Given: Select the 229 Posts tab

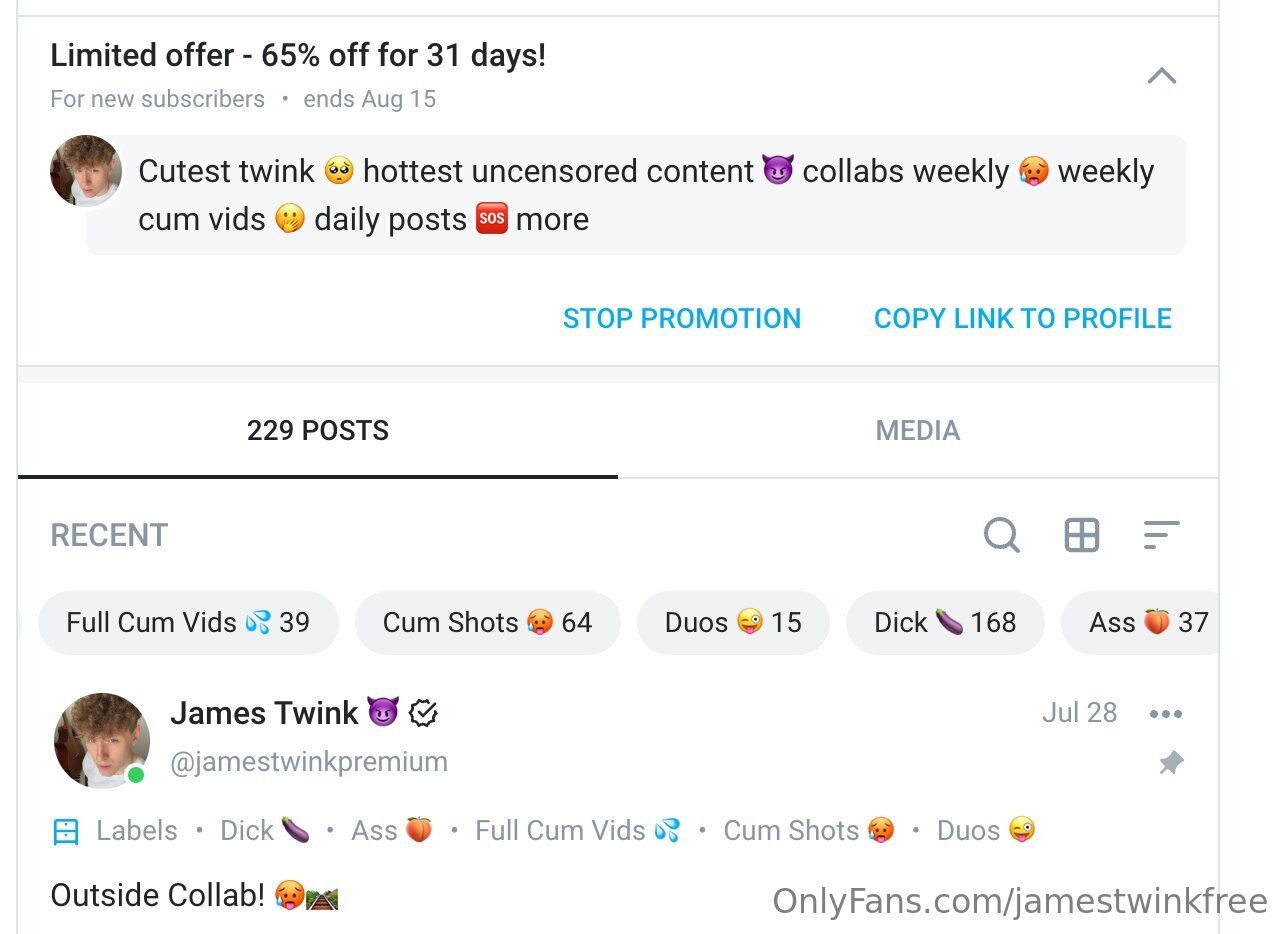Looking at the screenshot, I should tap(318, 431).
